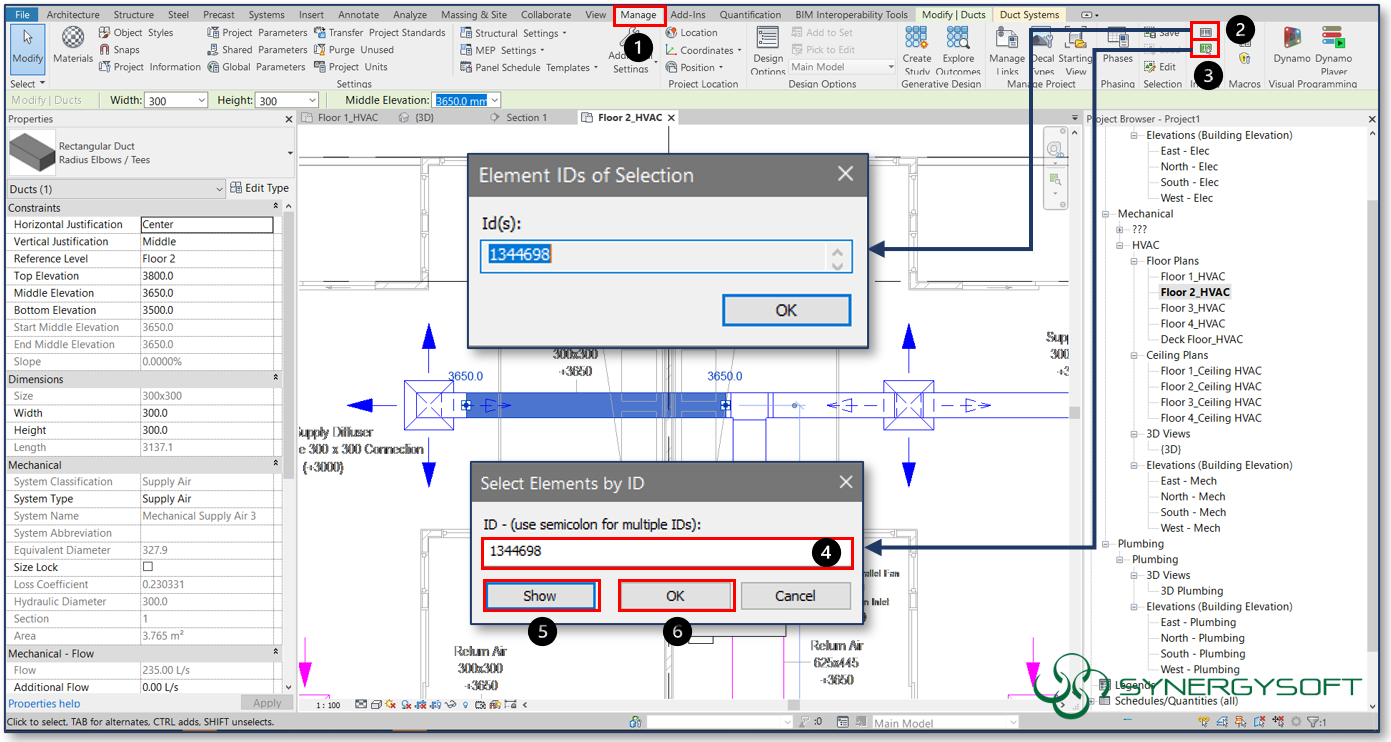Viewport: 1391px width, 742px height.
Task: Open Manage Links
Action: pos(1007,45)
